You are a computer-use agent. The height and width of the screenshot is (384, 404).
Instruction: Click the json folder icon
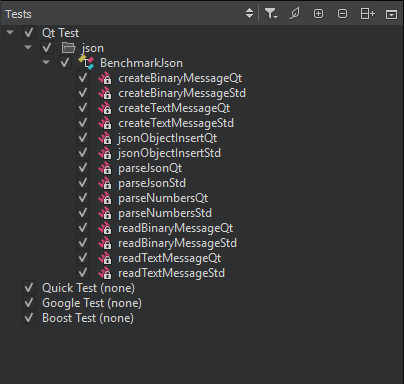pyautogui.click(x=69, y=48)
